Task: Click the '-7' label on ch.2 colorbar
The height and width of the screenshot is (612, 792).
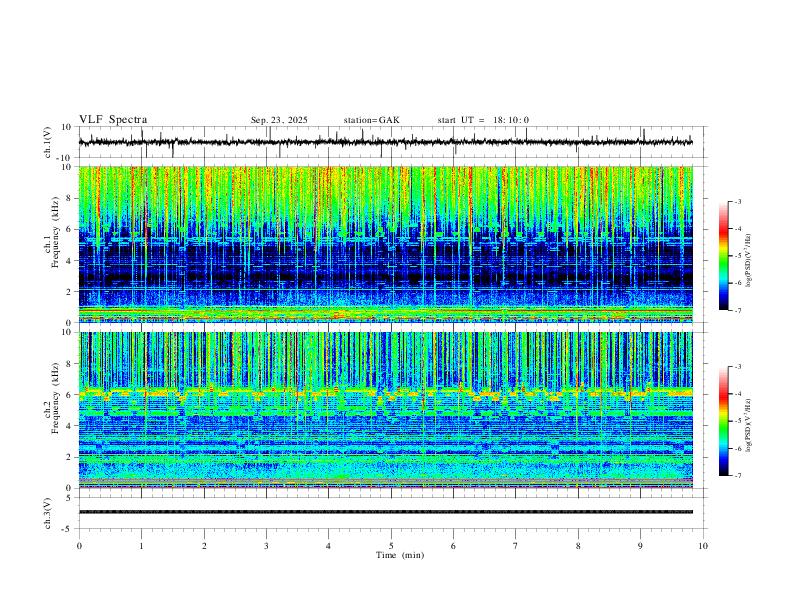Action: [738, 475]
